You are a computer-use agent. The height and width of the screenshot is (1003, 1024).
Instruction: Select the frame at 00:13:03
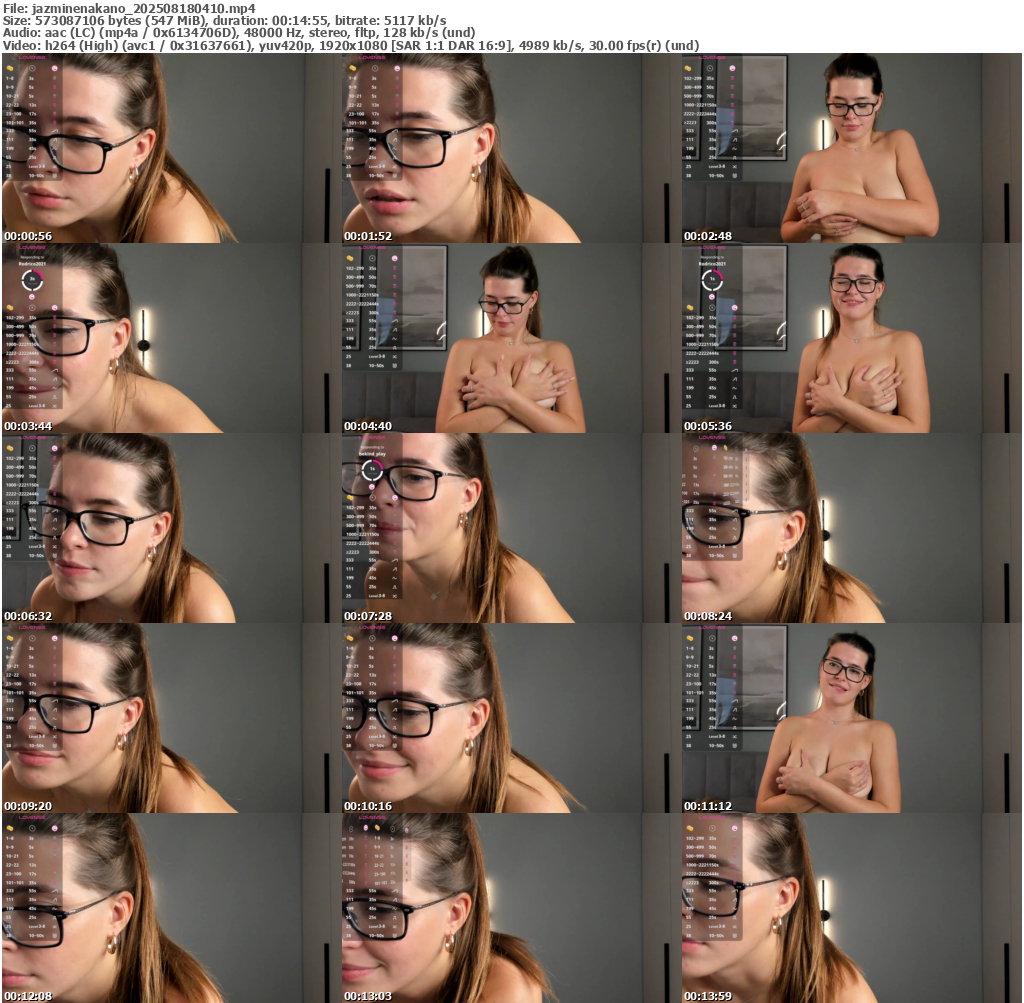coord(511,908)
